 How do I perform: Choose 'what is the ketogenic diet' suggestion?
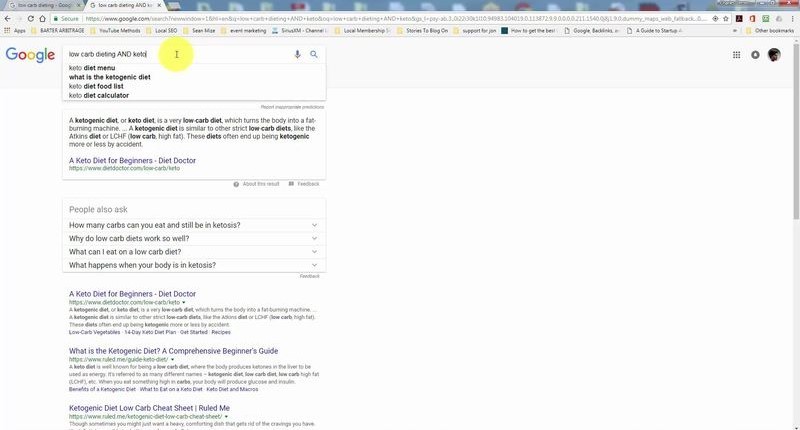(x=110, y=77)
